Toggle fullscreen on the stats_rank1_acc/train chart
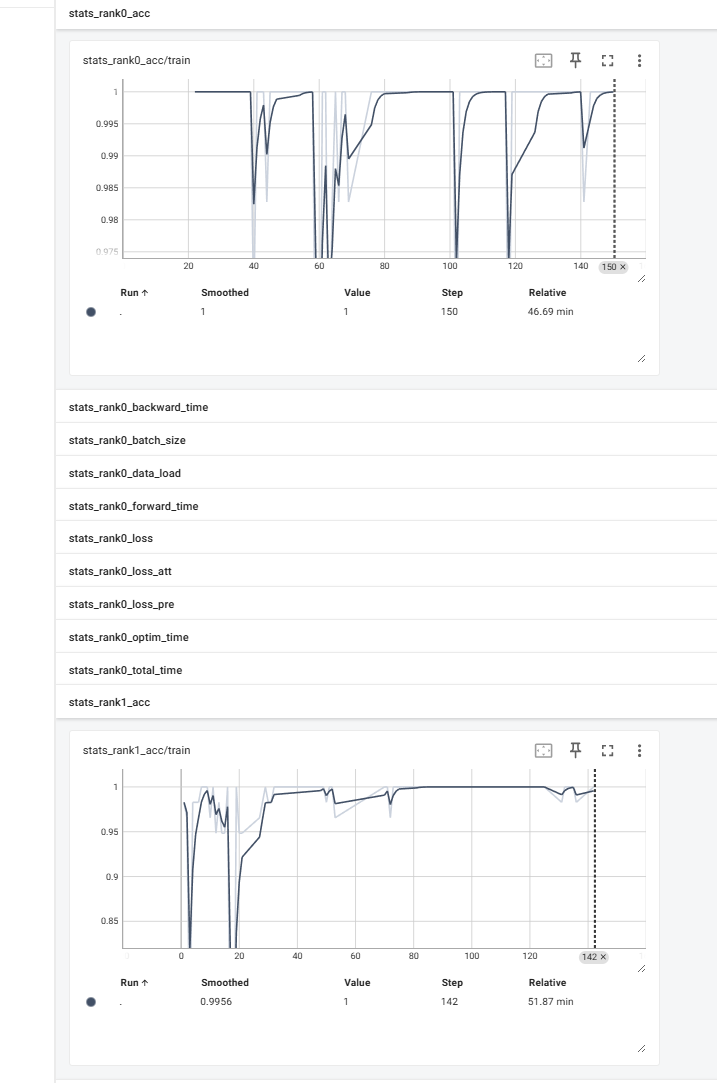The image size is (717, 1083). pos(607,751)
